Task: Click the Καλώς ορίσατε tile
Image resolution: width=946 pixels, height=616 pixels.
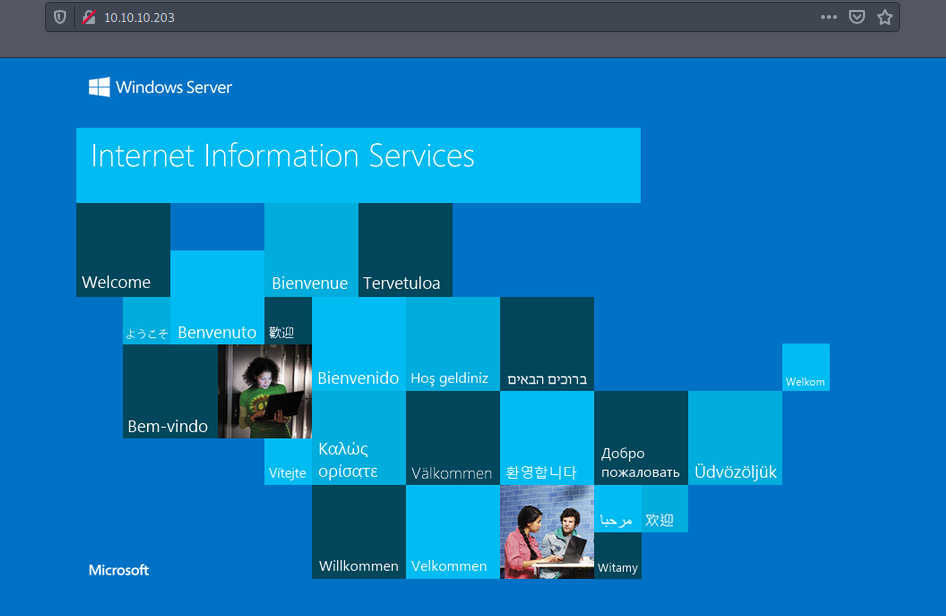Action: [359, 438]
